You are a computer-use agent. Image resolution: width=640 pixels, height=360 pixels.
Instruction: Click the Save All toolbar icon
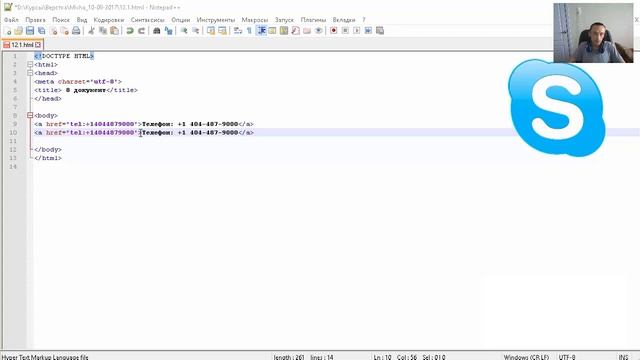41,31
